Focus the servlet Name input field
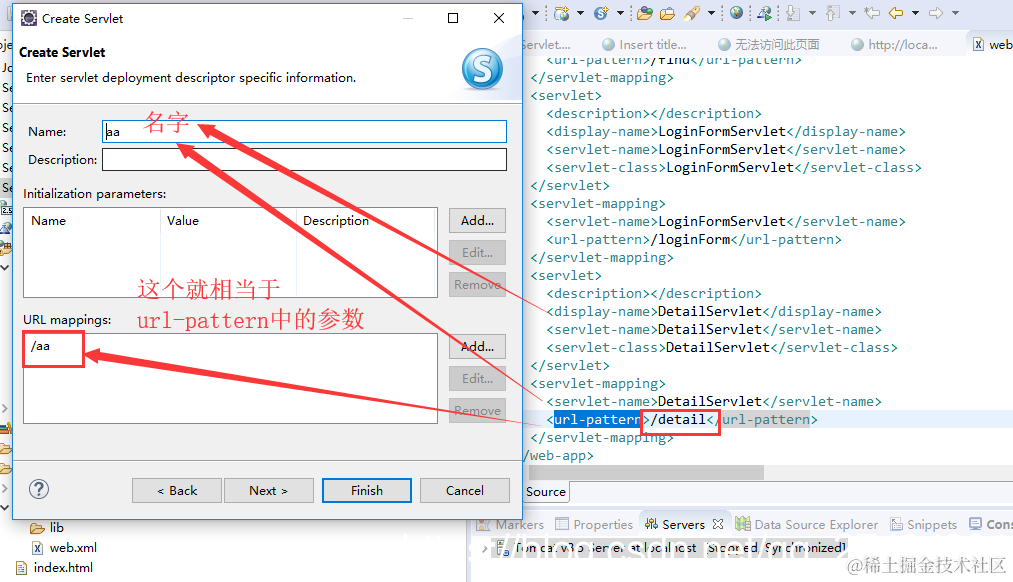Image resolution: width=1013 pixels, height=582 pixels. (304, 132)
